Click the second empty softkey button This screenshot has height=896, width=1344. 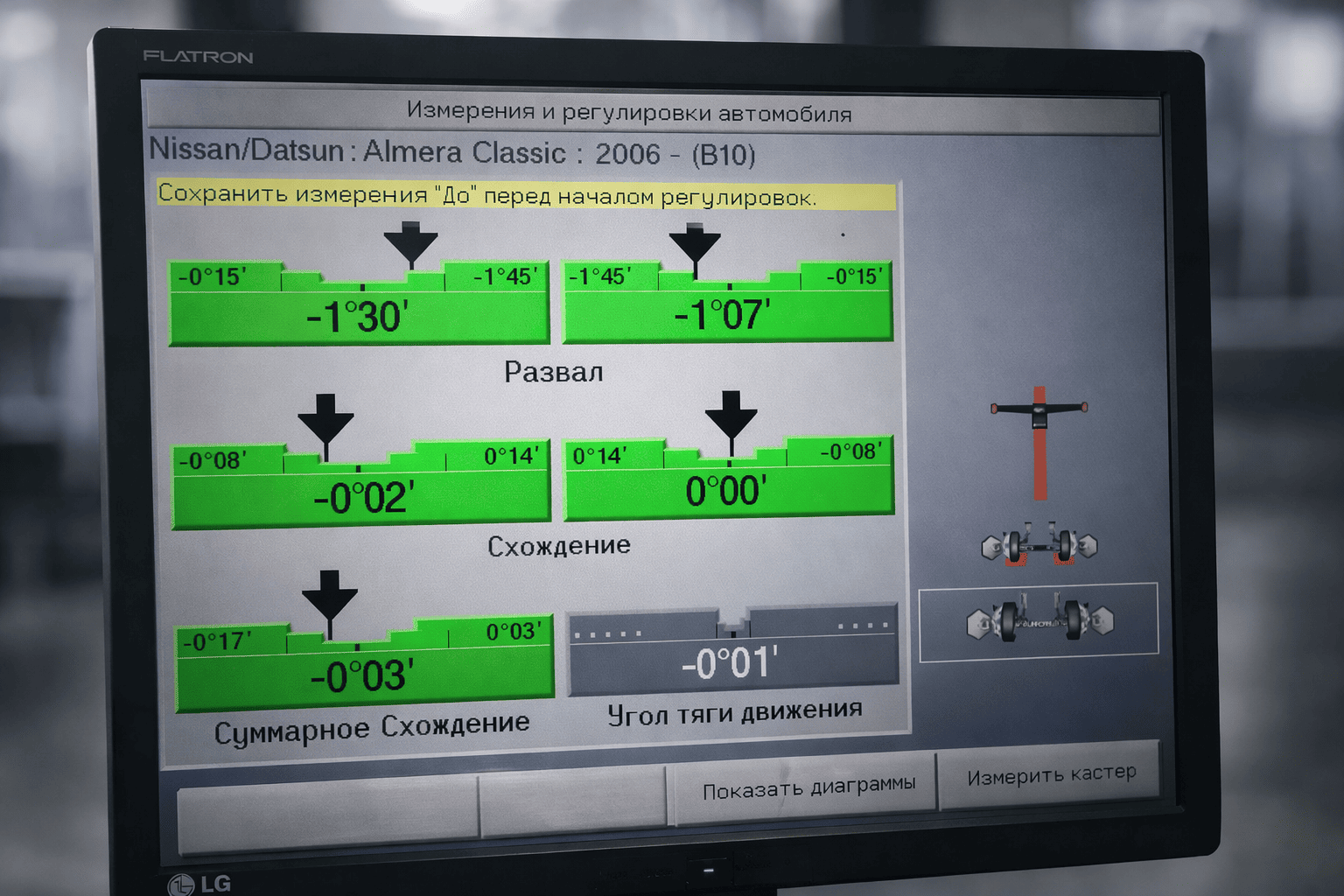coord(574,801)
